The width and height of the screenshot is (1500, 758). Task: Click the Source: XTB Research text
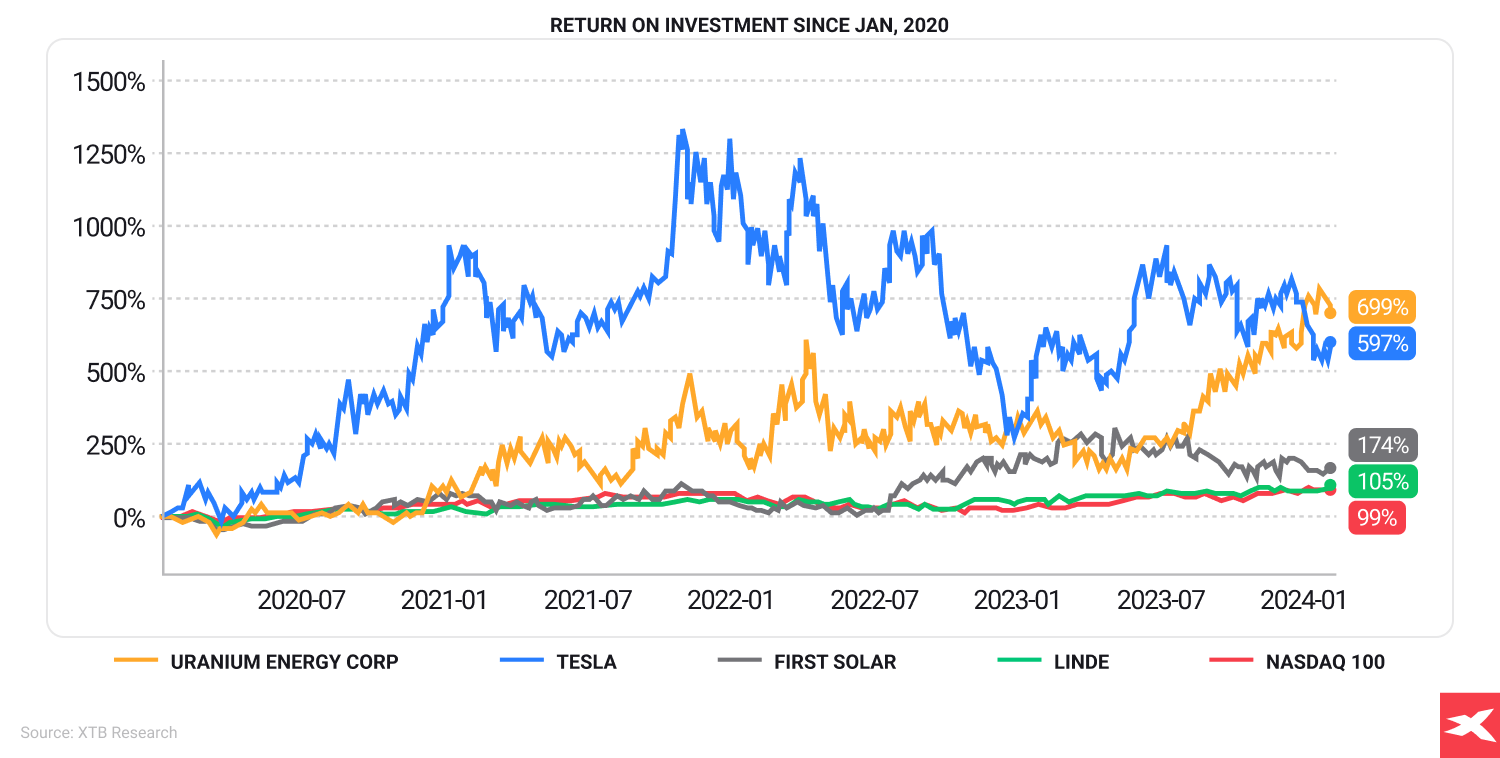click(x=99, y=733)
